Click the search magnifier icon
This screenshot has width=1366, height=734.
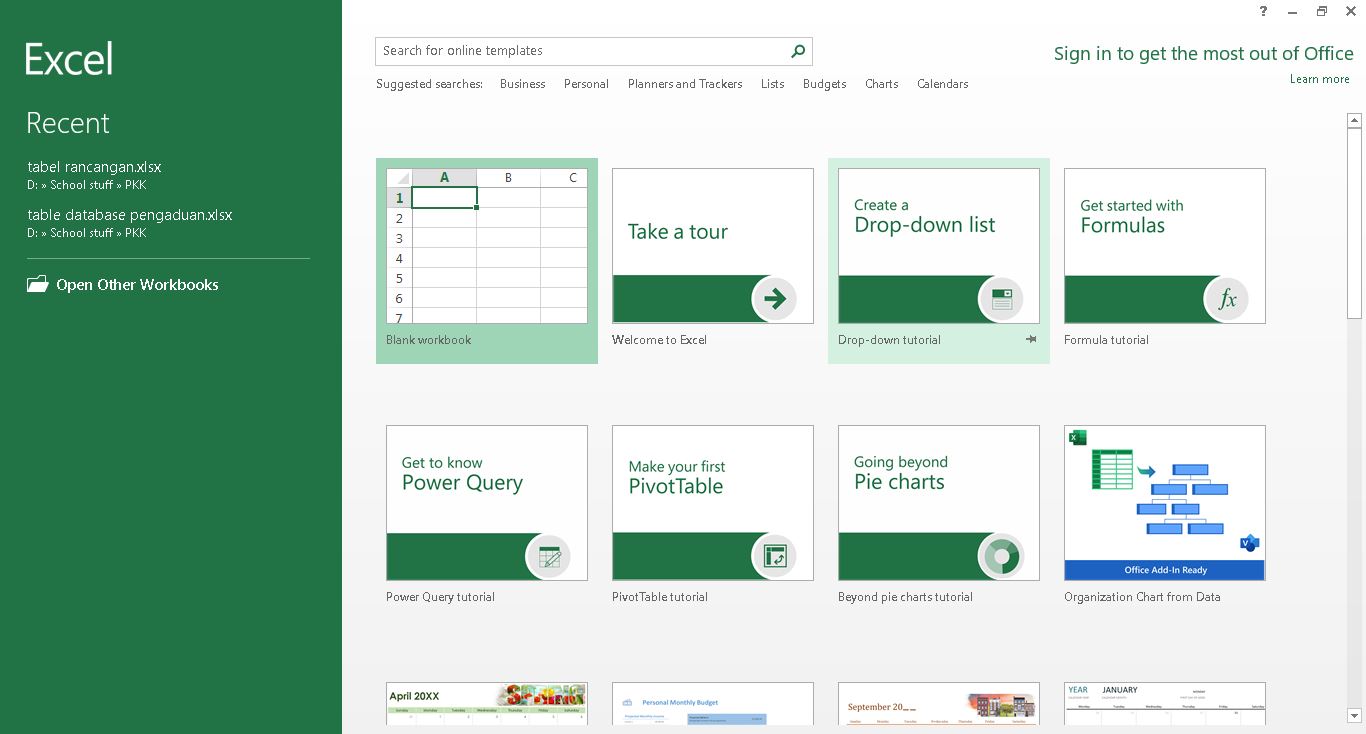click(798, 51)
